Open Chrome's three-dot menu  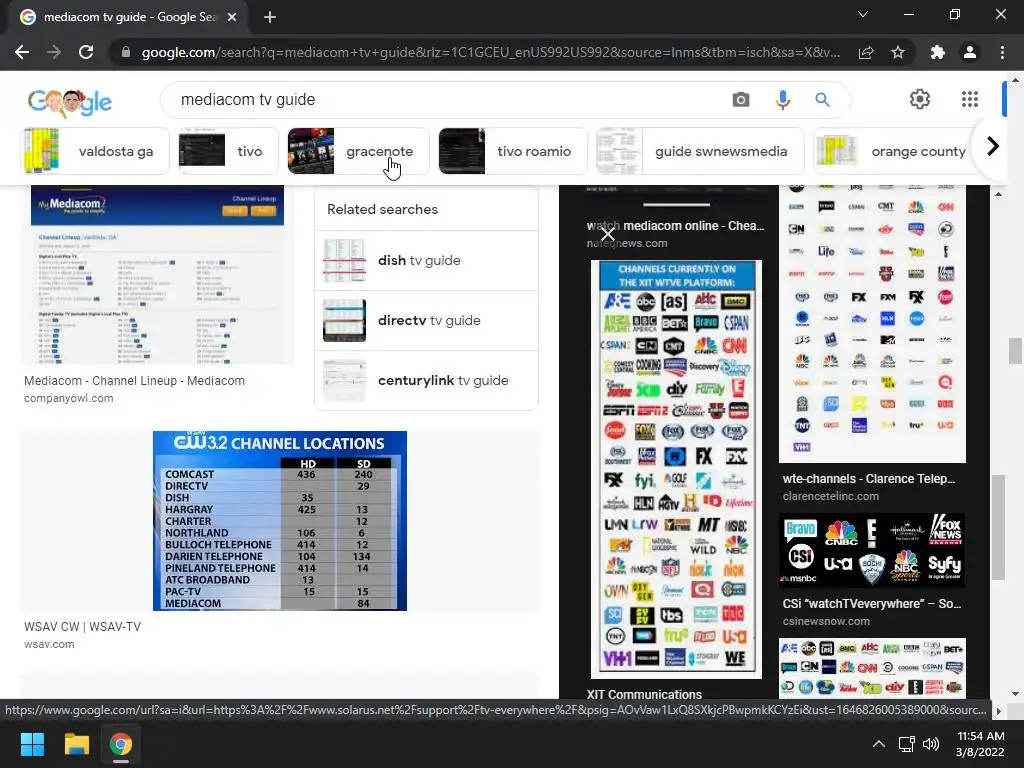point(1002,52)
